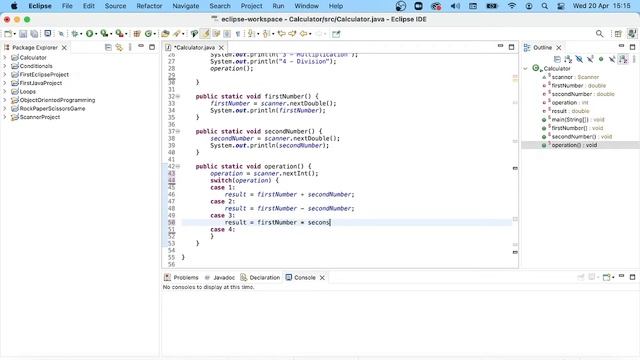Click the Save toolbar icon
Image resolution: width=640 pixels, height=360 pixels.
click(x=23, y=34)
